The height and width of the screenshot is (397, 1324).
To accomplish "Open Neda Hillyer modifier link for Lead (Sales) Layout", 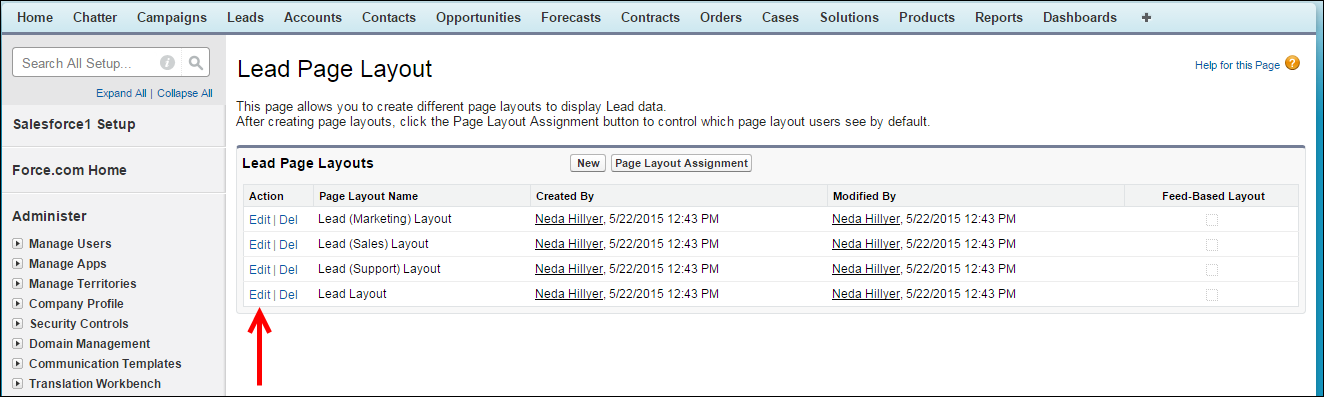I will tap(866, 244).
